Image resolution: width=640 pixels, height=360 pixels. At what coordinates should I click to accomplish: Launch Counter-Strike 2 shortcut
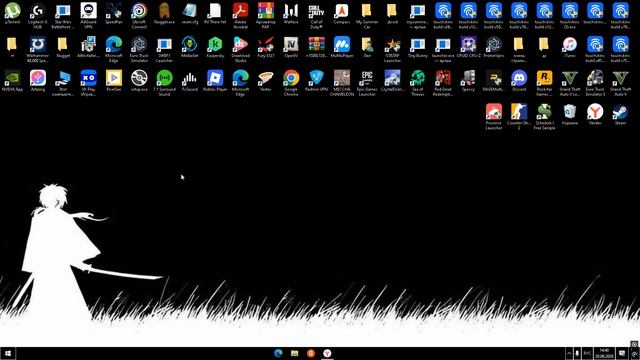(519, 116)
